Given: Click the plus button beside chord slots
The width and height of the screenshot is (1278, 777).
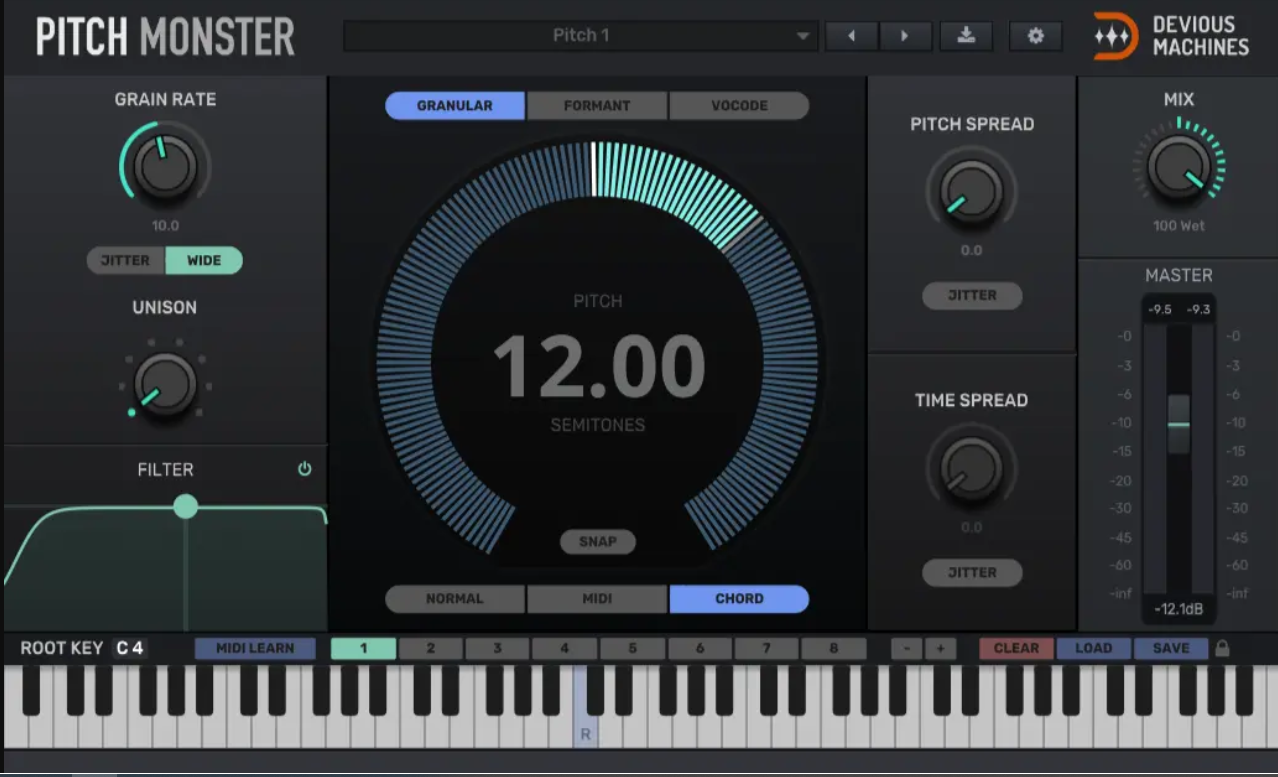Looking at the screenshot, I should [940, 648].
